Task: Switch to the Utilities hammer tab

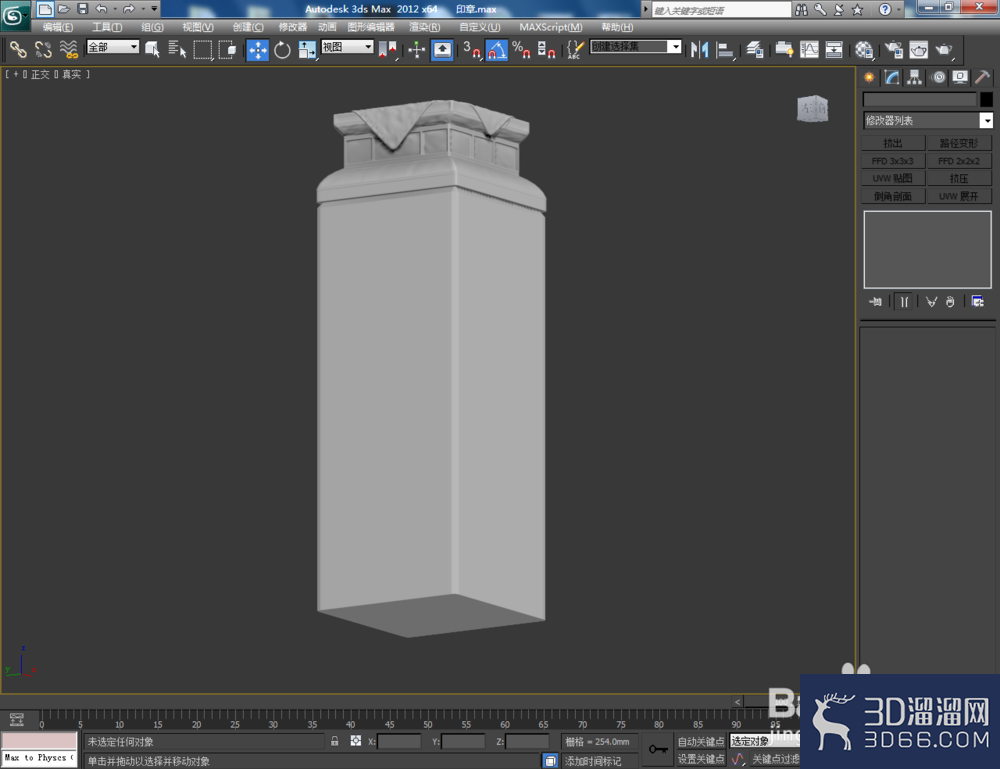Action: (983, 77)
